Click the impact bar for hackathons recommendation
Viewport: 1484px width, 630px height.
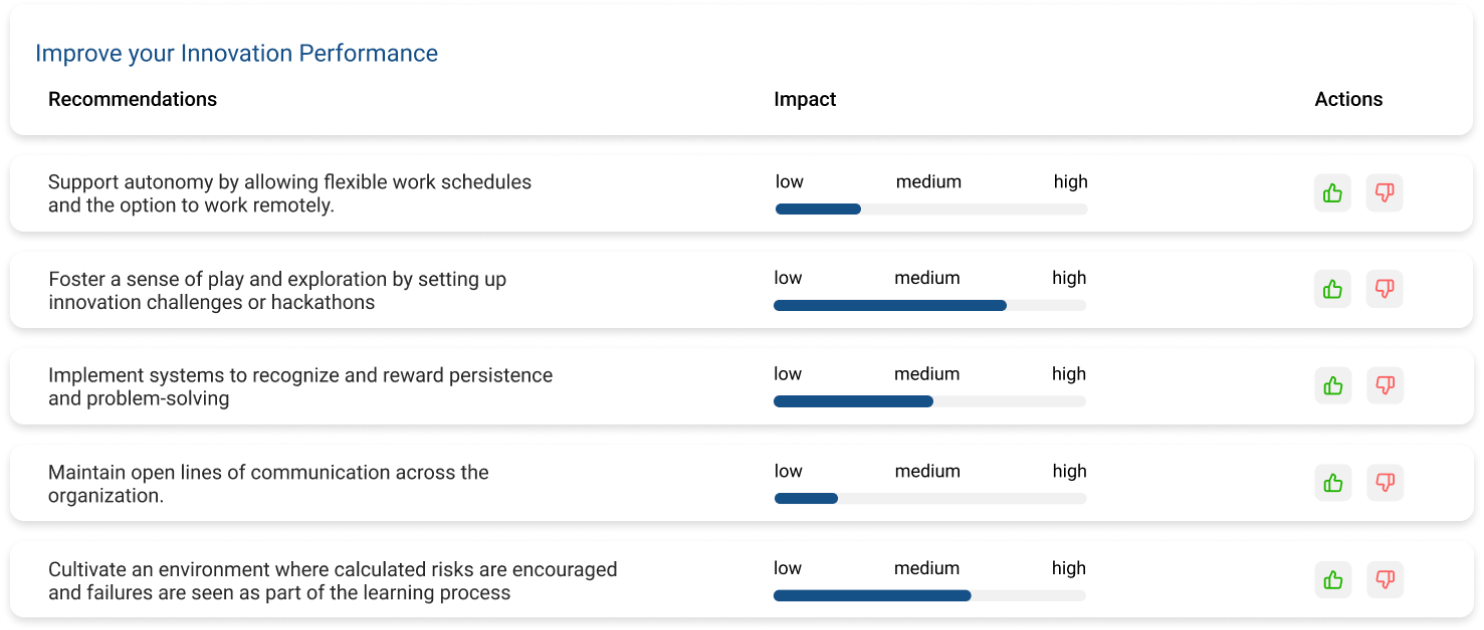(929, 305)
